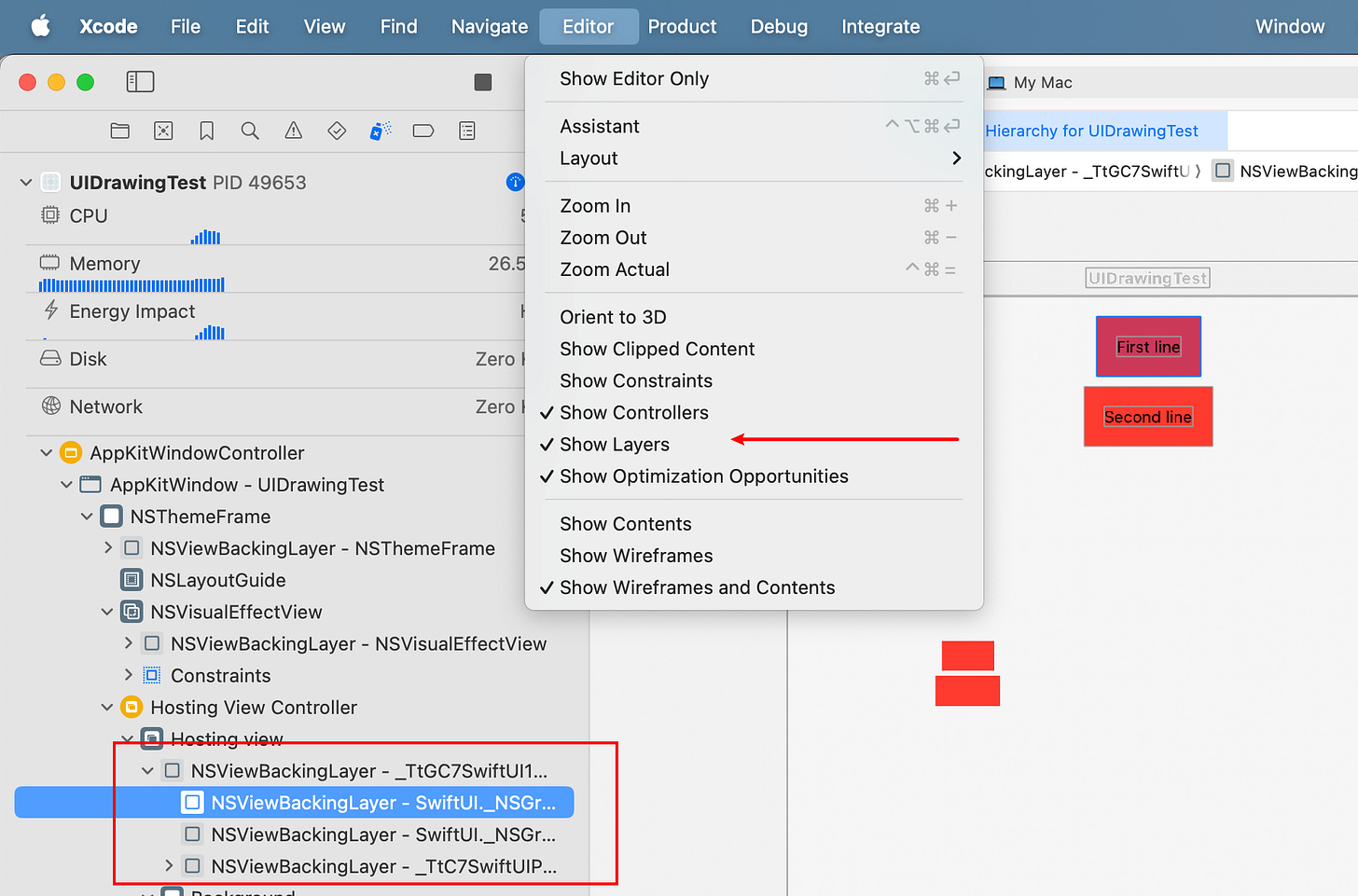1358x896 pixels.
Task: Select Show Wireframes display mode
Action: click(x=754, y=555)
